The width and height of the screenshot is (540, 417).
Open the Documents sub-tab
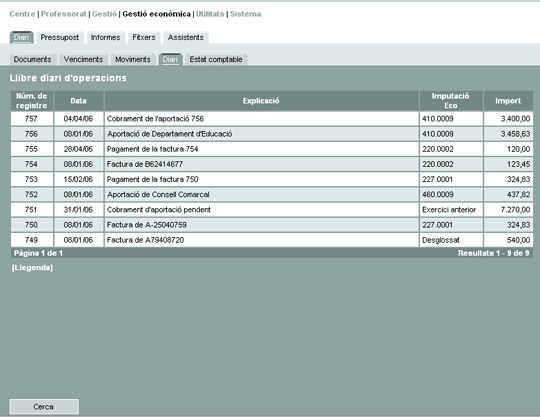(x=32, y=59)
